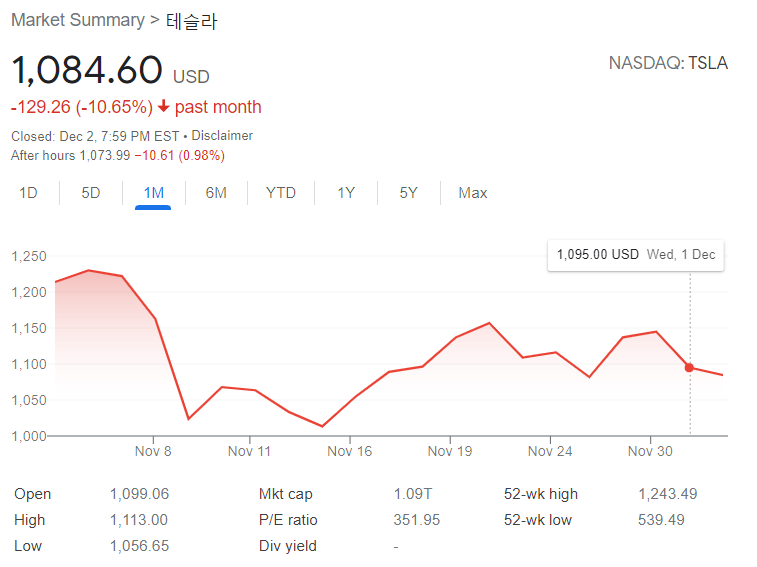Click the 1,250 y-axis label
The height and width of the screenshot is (567, 757).
click(29, 256)
